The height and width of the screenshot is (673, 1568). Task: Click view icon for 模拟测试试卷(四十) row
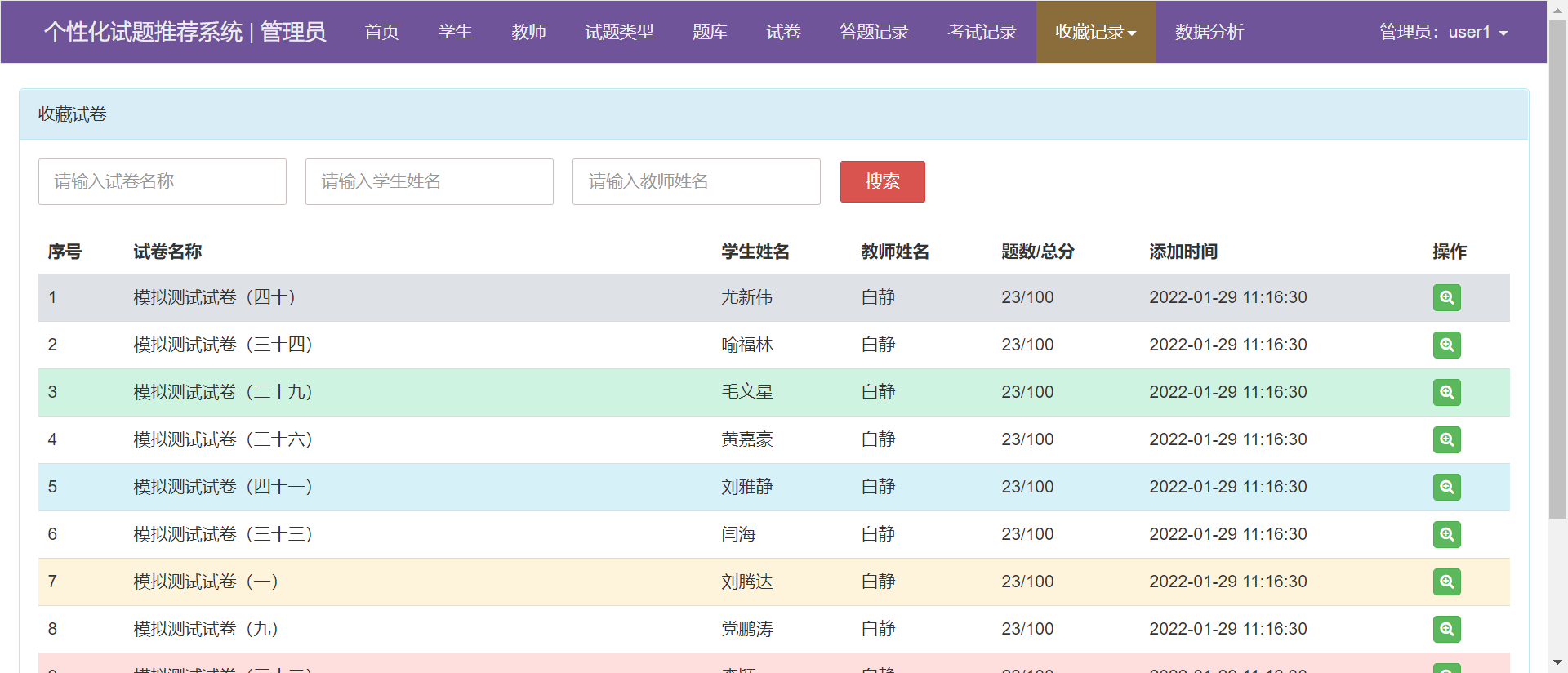coord(1446,297)
